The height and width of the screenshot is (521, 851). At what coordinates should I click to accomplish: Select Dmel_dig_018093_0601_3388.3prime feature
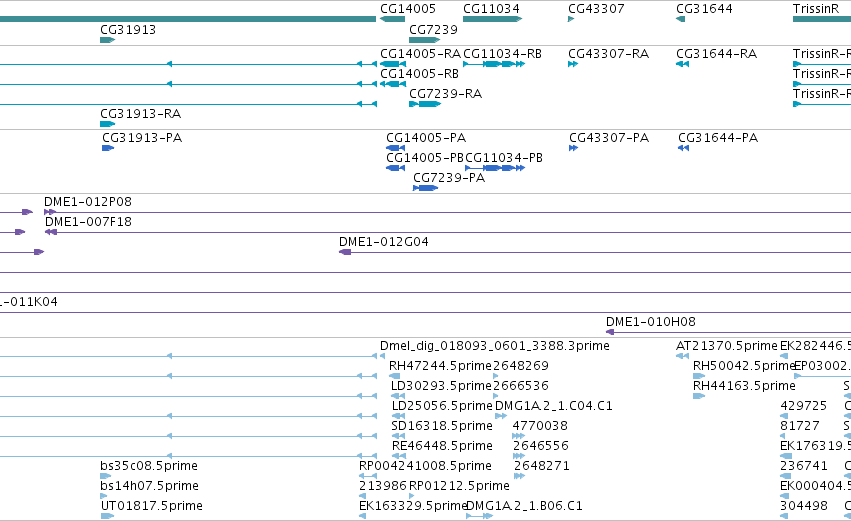coord(382,356)
